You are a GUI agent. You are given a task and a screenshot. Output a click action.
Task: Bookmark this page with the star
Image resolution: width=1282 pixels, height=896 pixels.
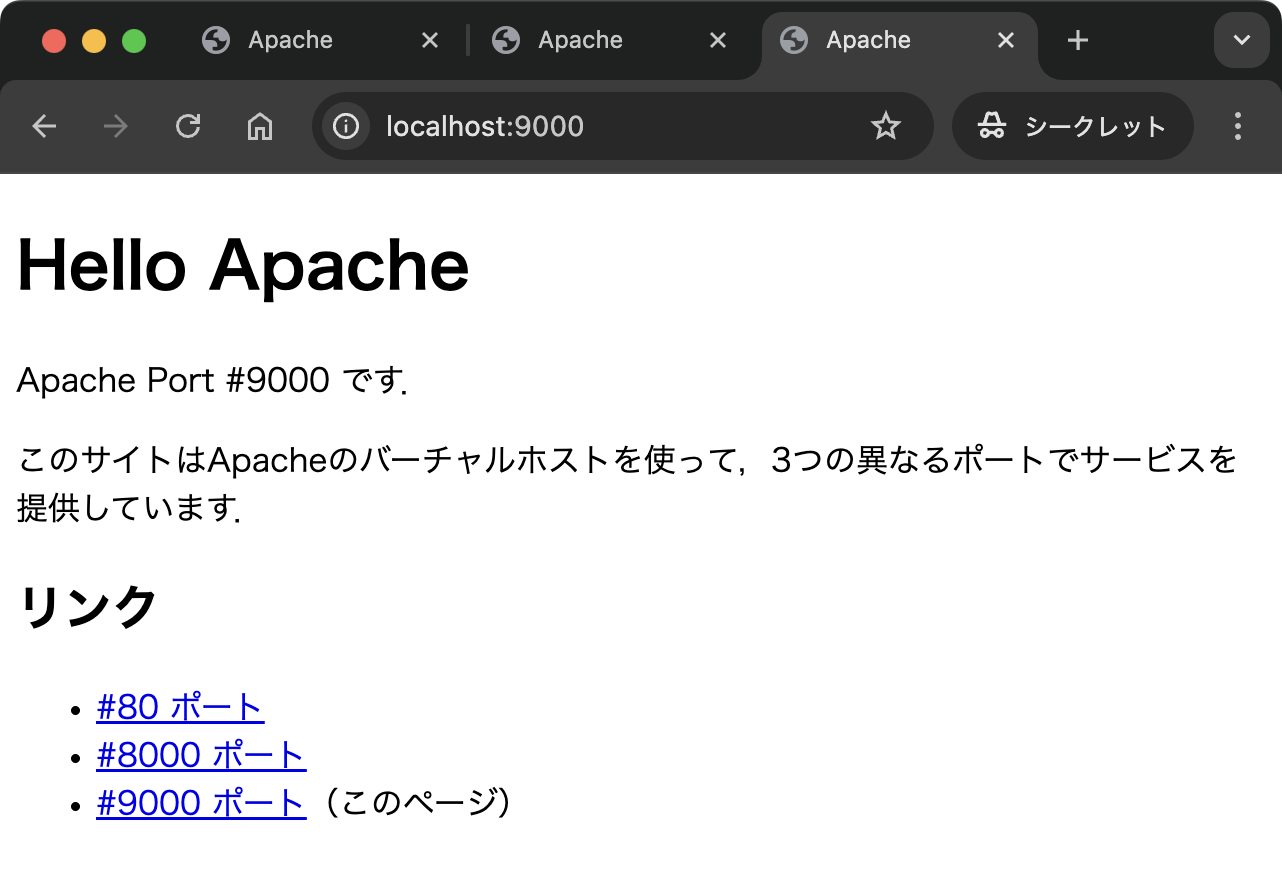(885, 126)
